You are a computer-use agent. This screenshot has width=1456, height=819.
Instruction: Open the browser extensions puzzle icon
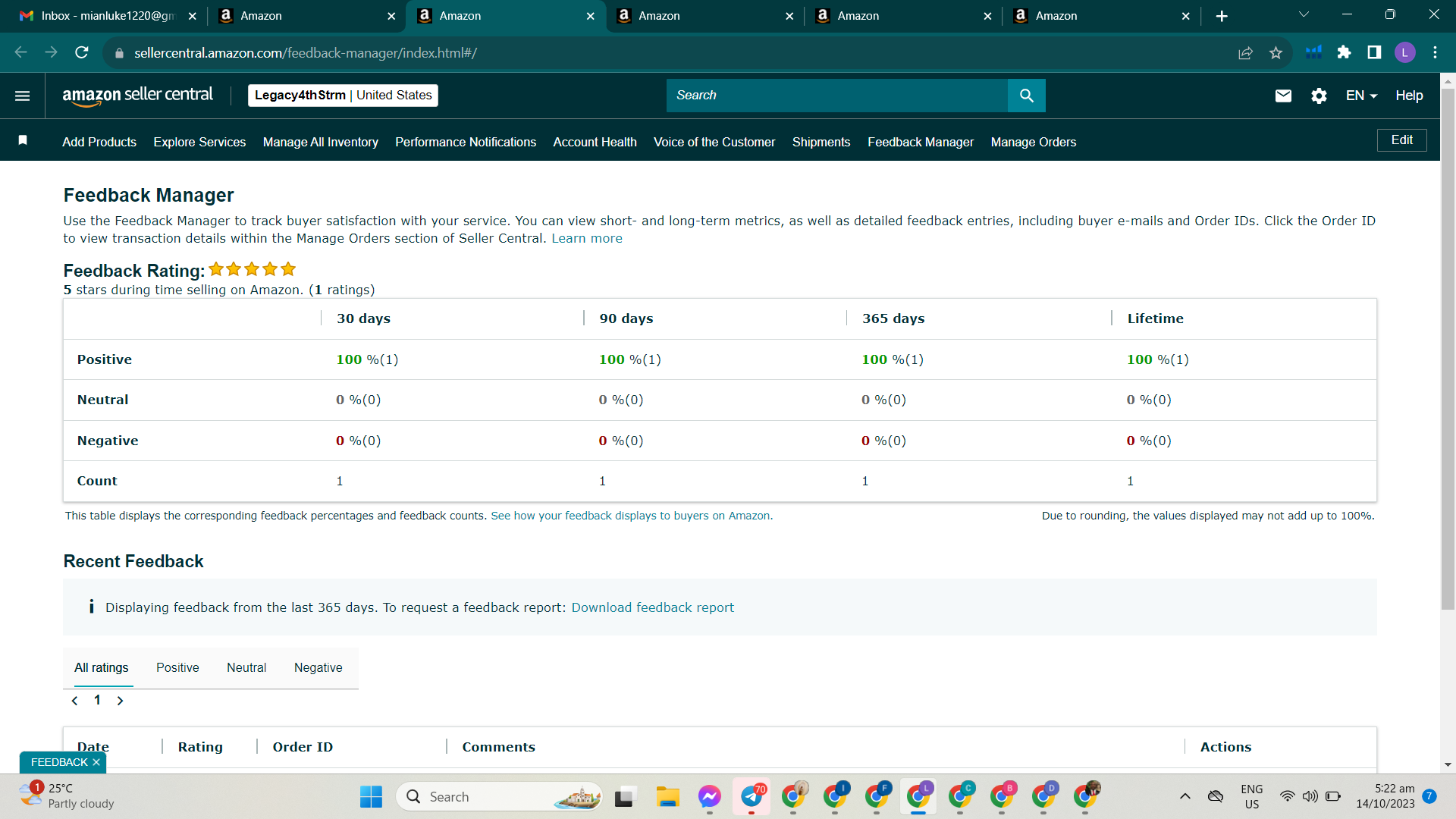point(1344,52)
